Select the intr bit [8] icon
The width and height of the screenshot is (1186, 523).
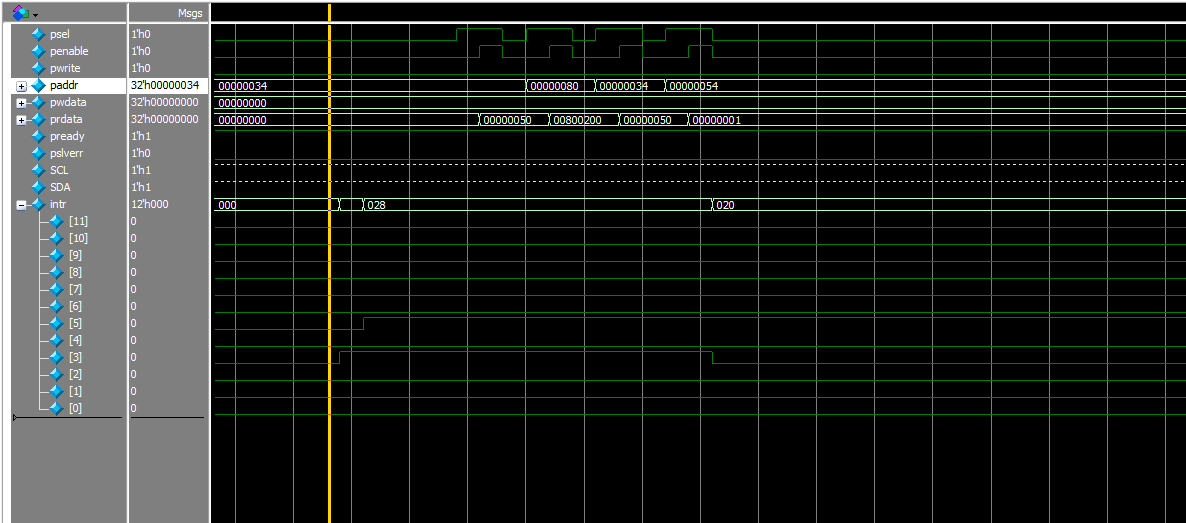56,272
